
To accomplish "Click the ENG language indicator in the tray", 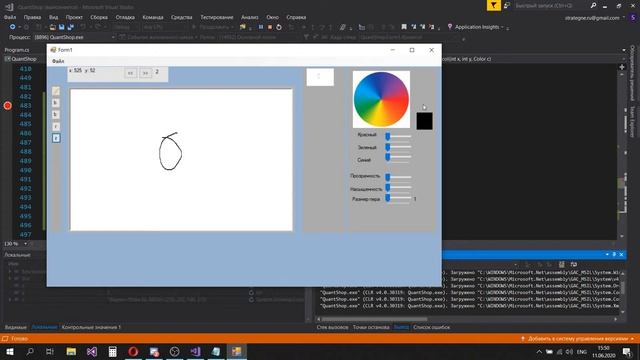I will point(581,352).
